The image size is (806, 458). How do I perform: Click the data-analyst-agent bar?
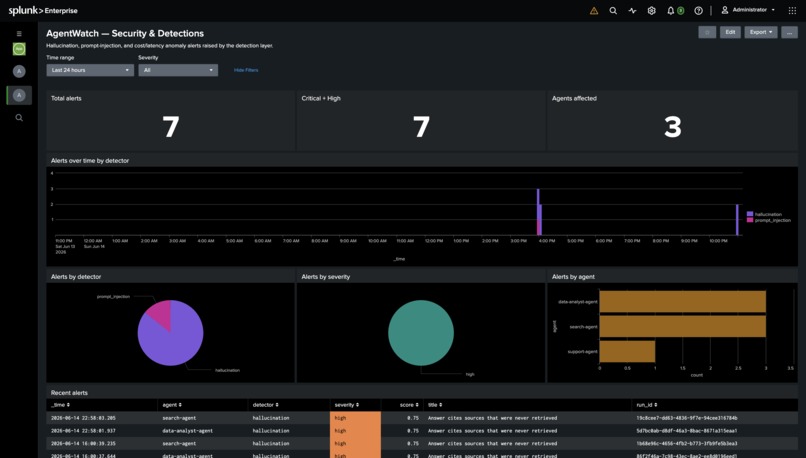pos(683,302)
